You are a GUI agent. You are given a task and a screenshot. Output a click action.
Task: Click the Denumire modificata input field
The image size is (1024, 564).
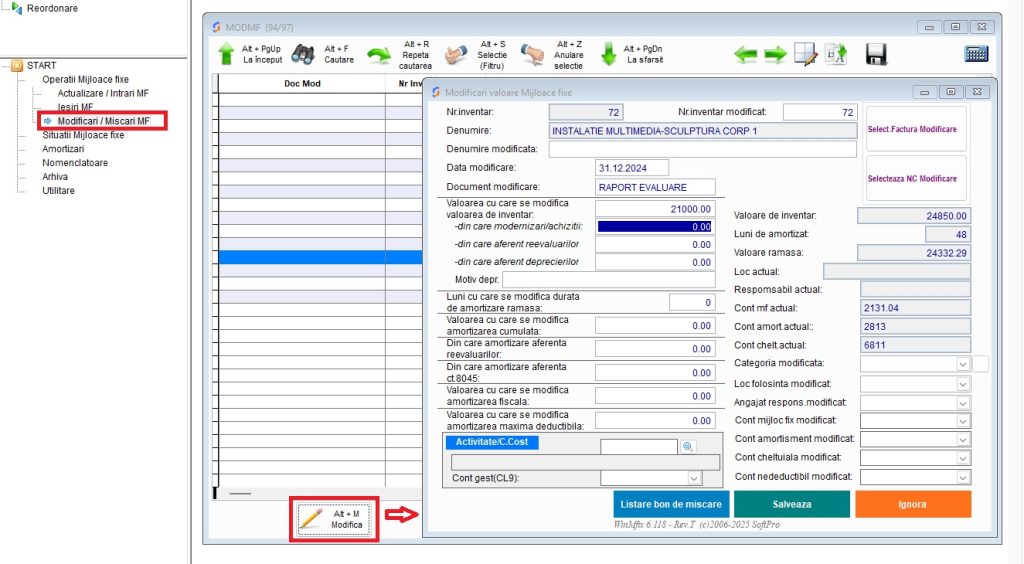702,149
